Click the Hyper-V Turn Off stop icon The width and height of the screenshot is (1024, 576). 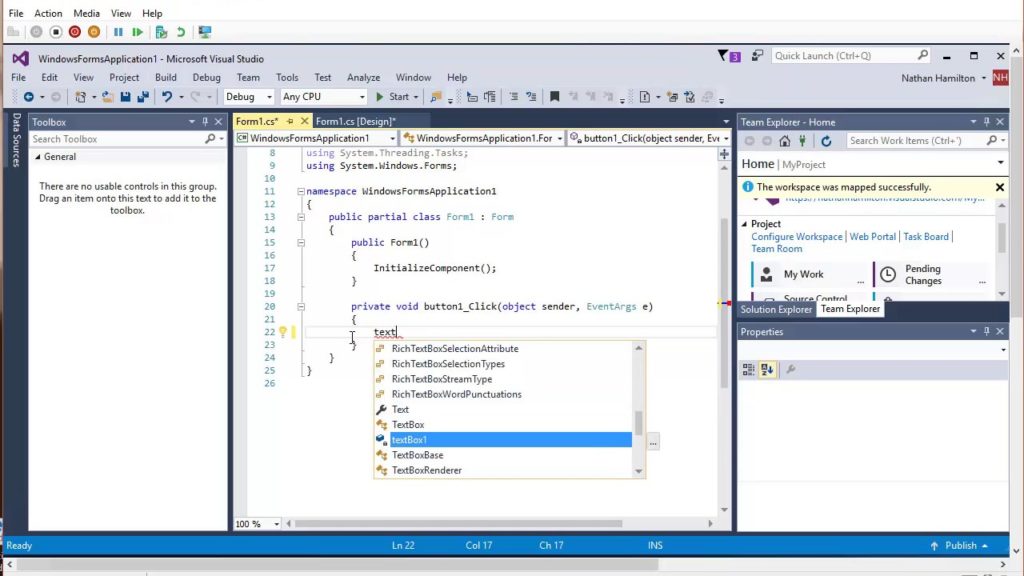coord(56,32)
